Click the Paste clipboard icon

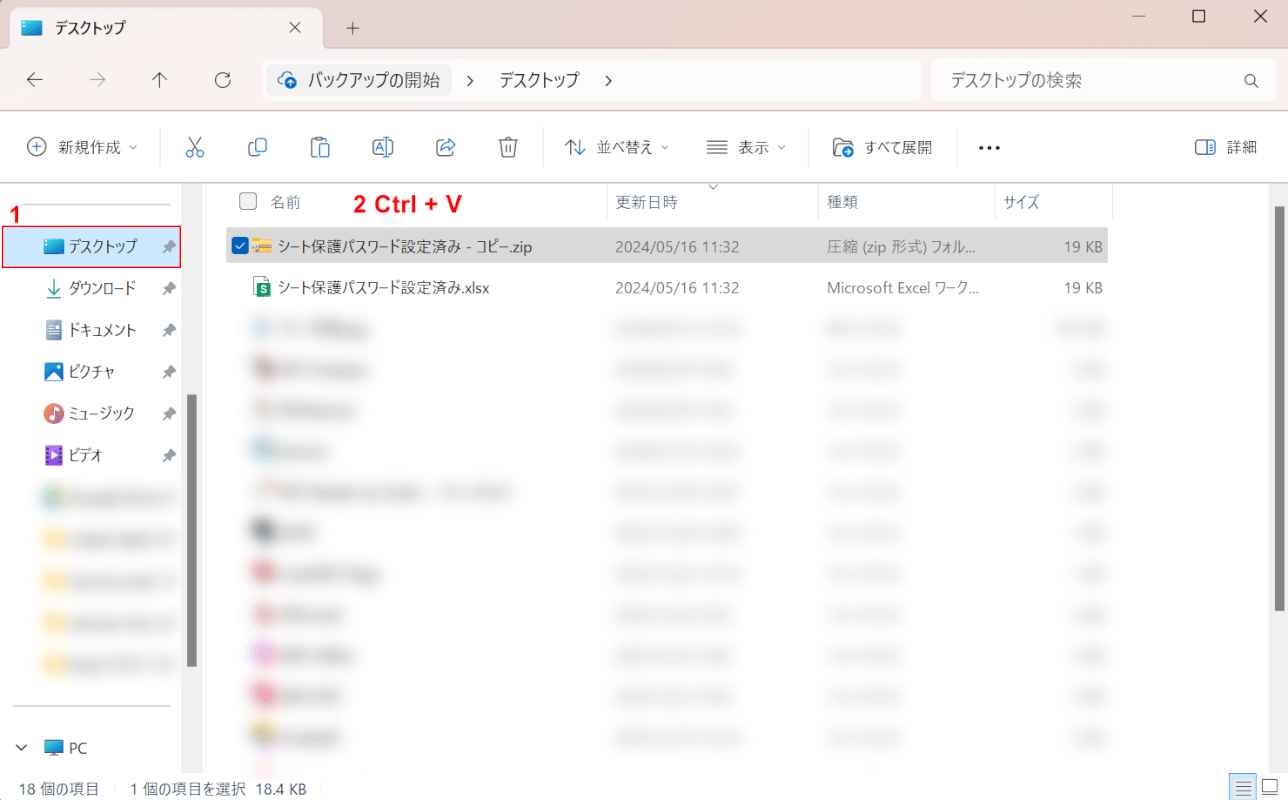point(320,147)
